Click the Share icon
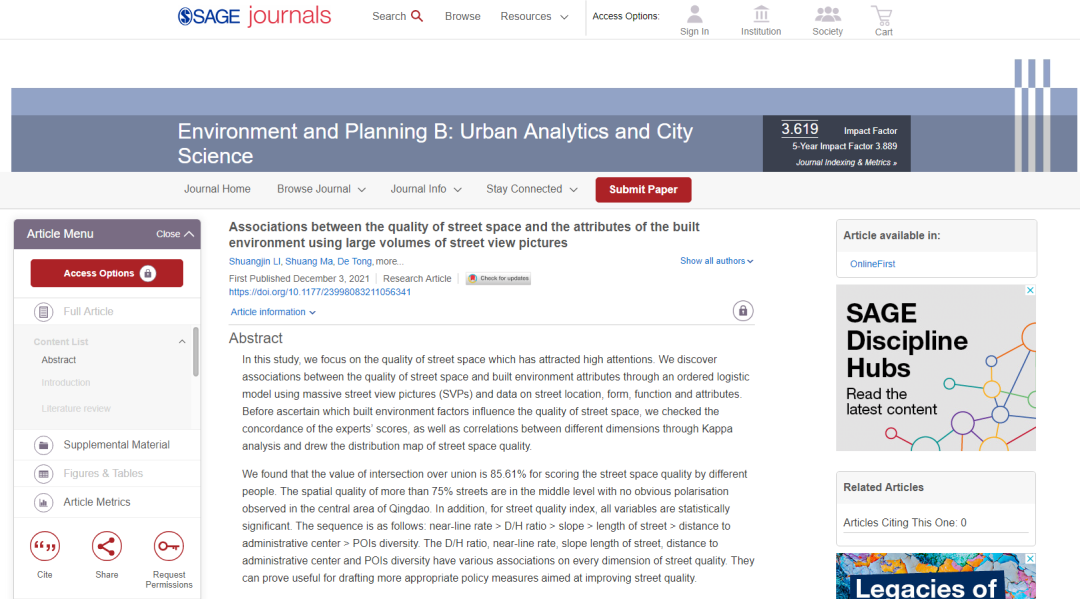This screenshot has width=1080, height=599. pyautogui.click(x=107, y=547)
